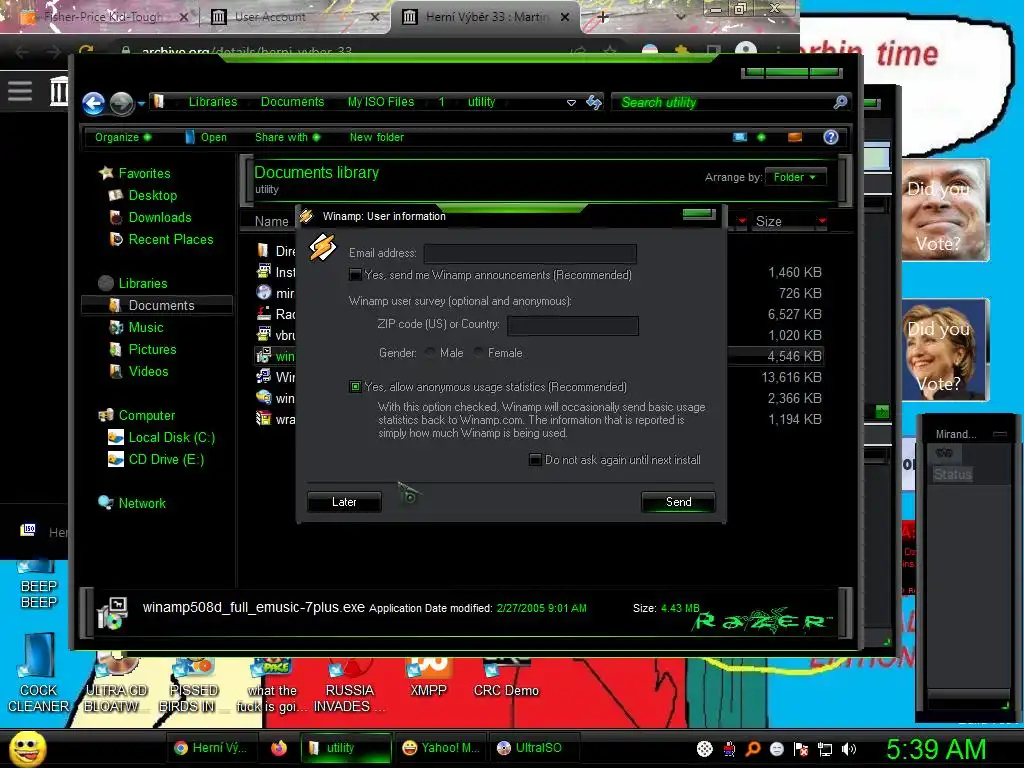
Task: Select the Male gender radio button
Action: [x=430, y=353]
